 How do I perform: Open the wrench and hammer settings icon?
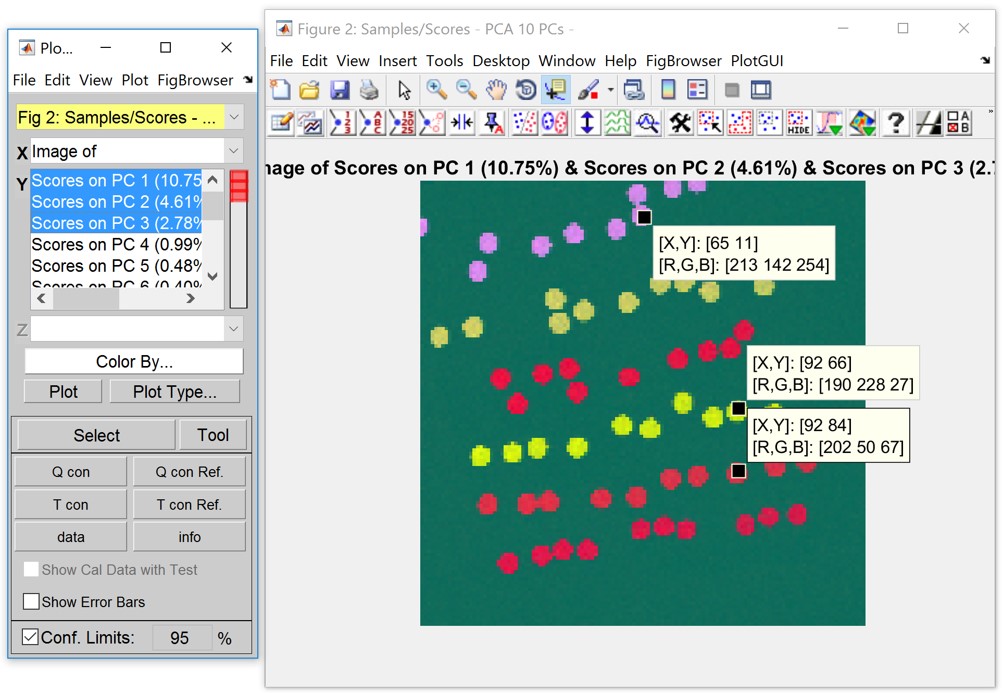[680, 123]
